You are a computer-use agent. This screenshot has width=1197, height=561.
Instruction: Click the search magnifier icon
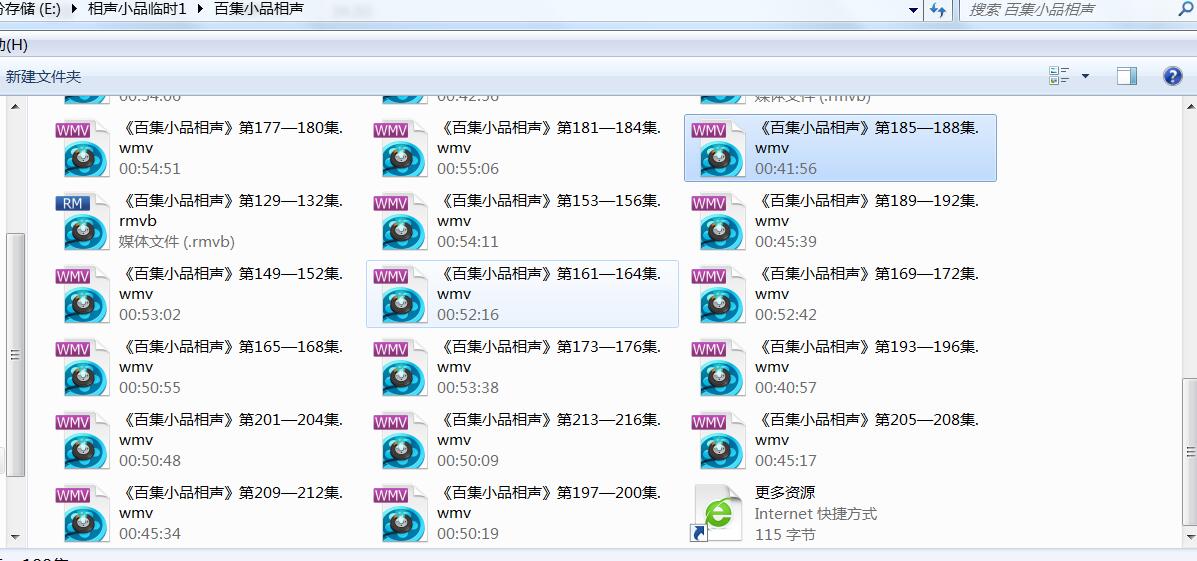tap(1186, 9)
